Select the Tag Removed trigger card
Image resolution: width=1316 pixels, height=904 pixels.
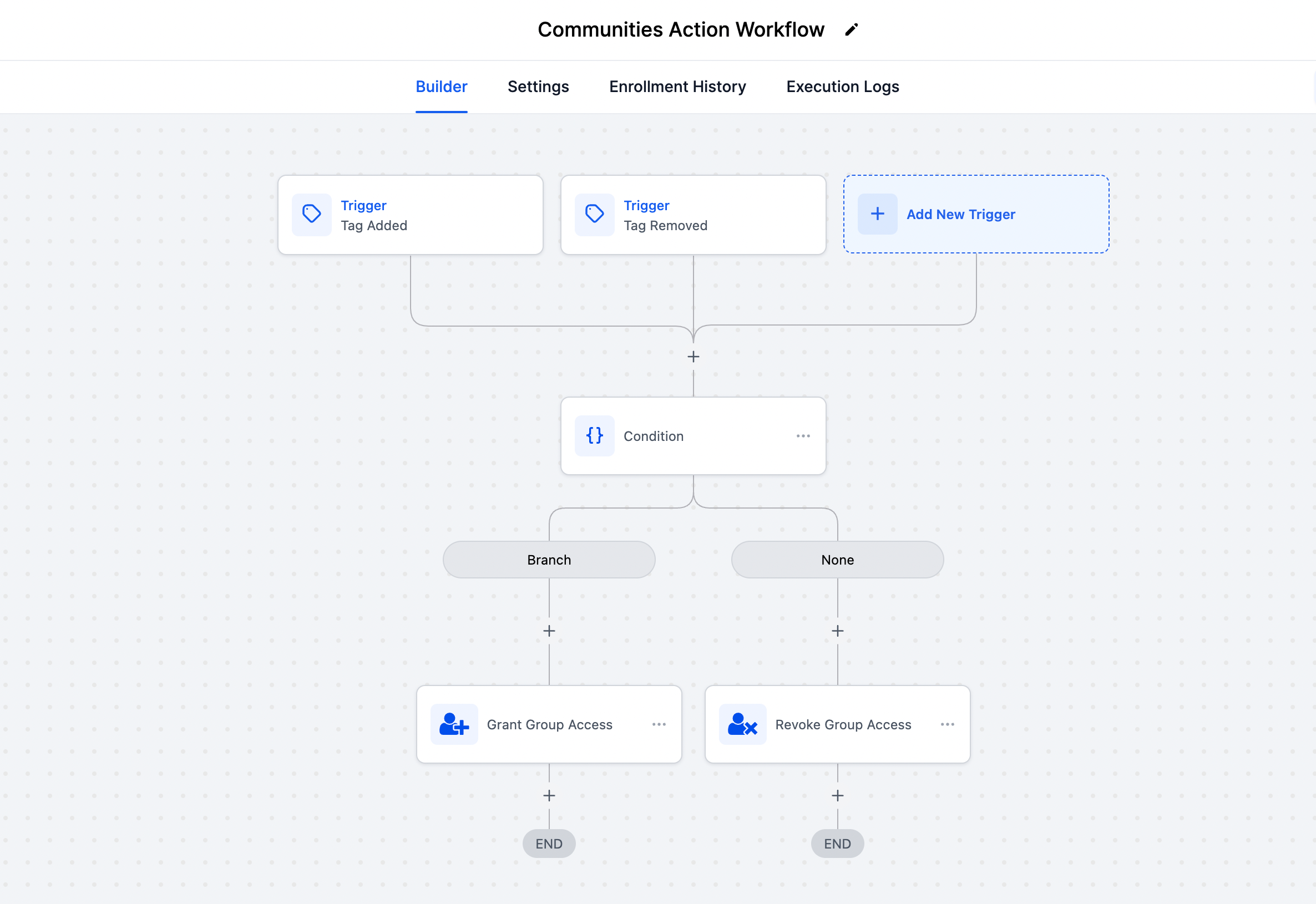click(x=693, y=215)
